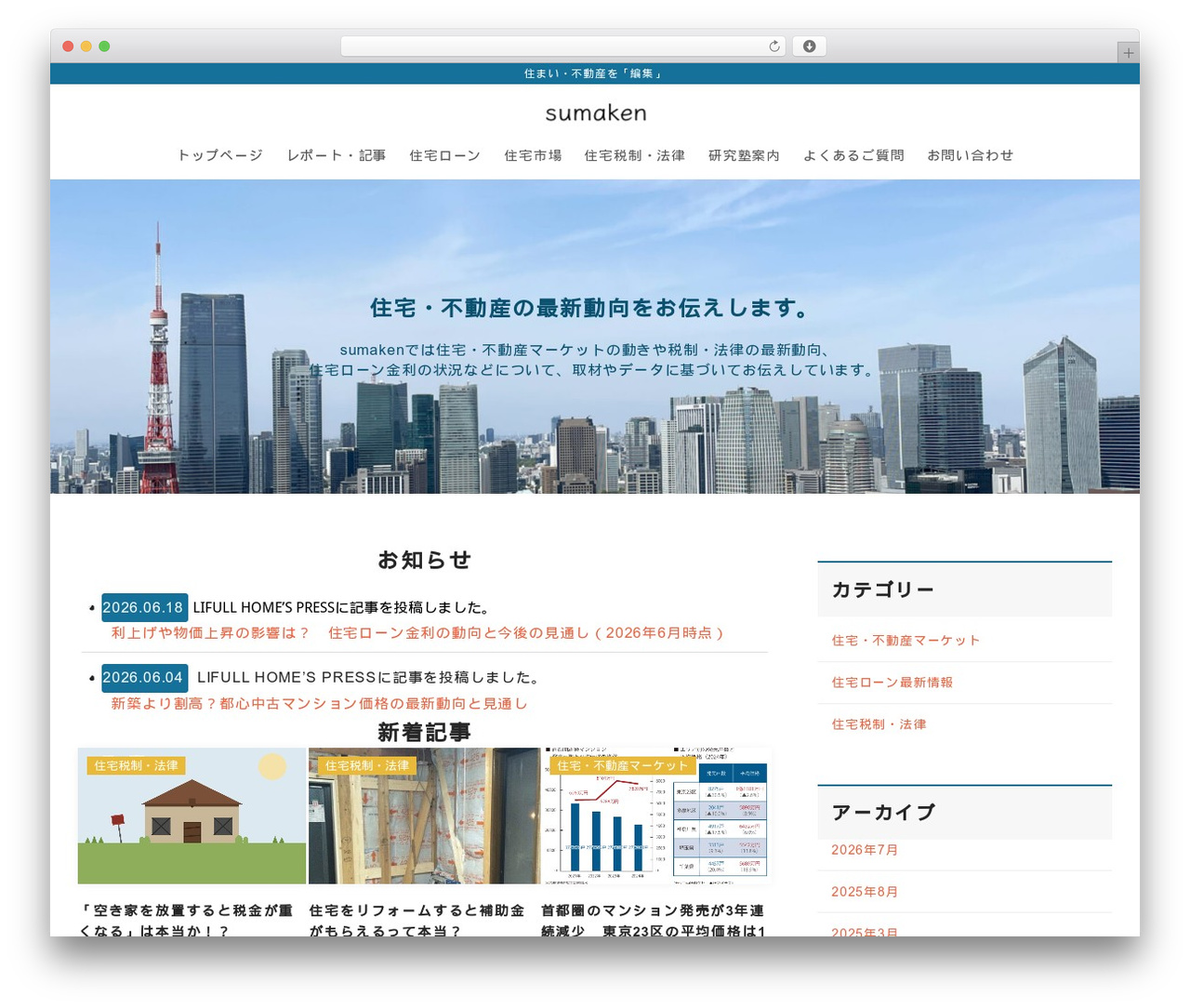Click 住宅・不動産マーケット tag on chart thumbnail

pyautogui.click(x=623, y=765)
